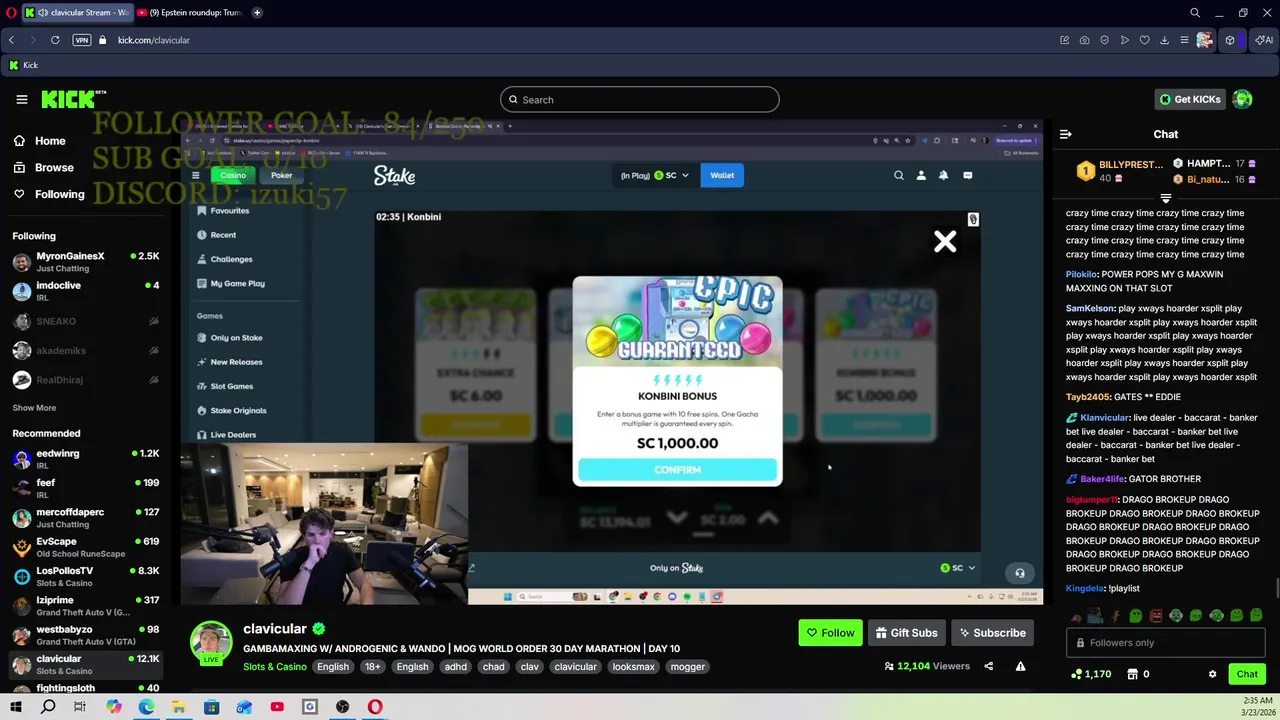
Task: Open chat settings gear icon
Action: click(x=1212, y=674)
